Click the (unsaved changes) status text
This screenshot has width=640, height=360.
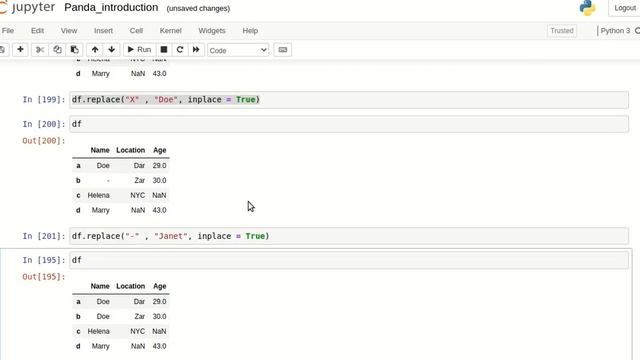pyautogui.click(x=198, y=9)
